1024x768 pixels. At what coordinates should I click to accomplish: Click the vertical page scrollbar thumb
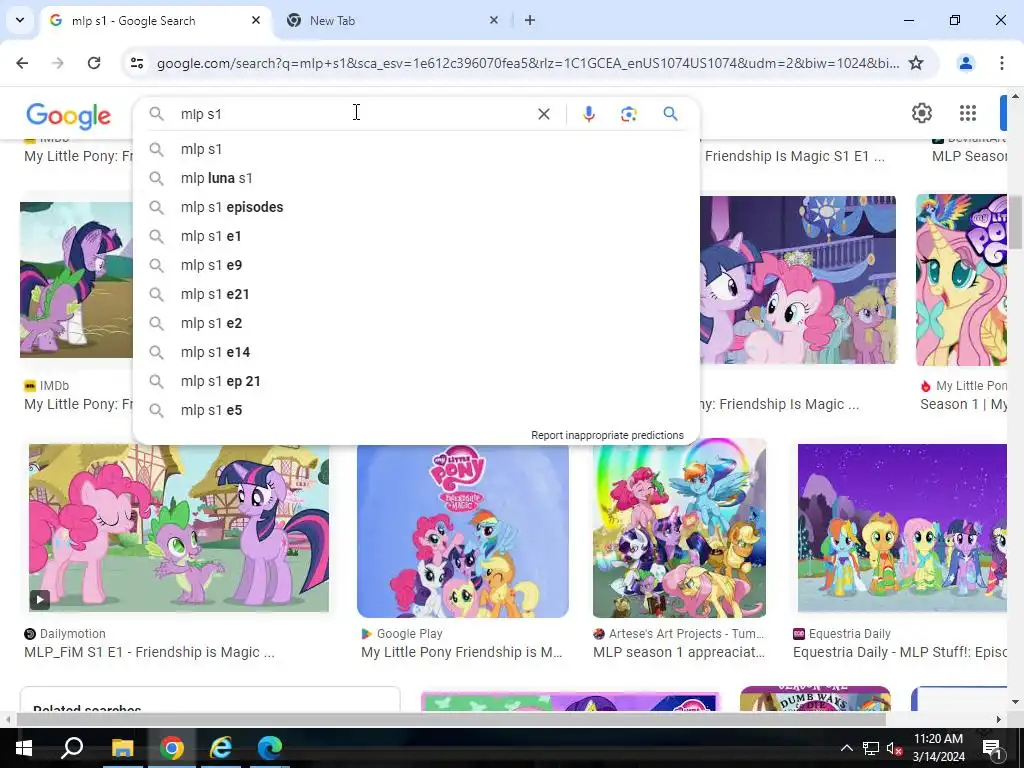click(x=1016, y=222)
